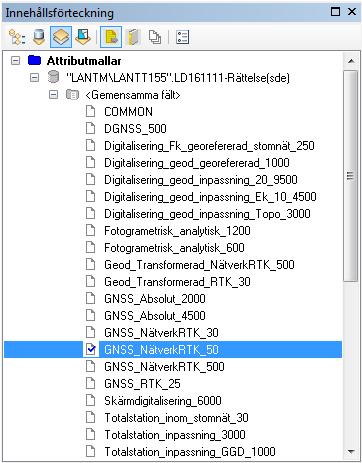Select the Attributmallar root label

click(x=84, y=61)
